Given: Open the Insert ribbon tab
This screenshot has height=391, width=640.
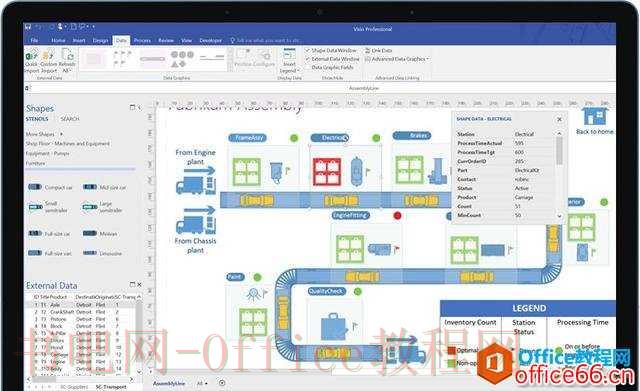Looking at the screenshot, I should 79,40.
